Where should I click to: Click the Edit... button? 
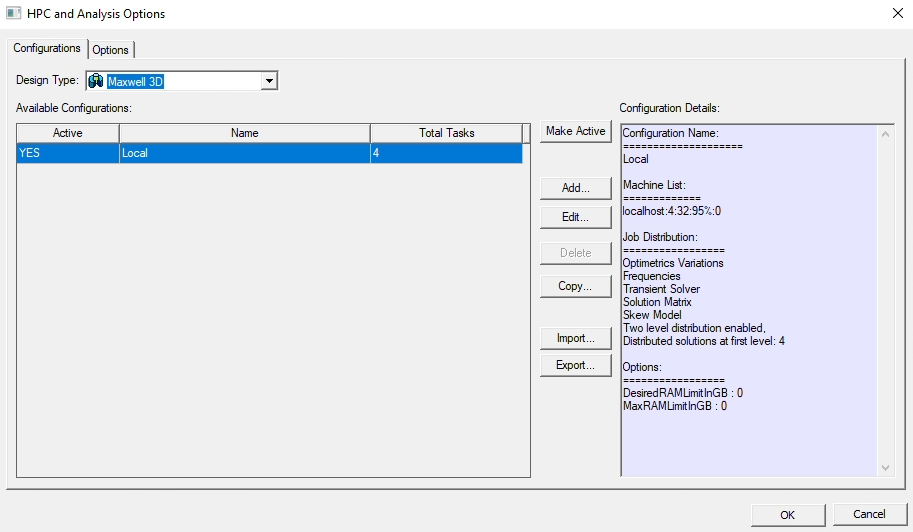pyautogui.click(x=575, y=217)
